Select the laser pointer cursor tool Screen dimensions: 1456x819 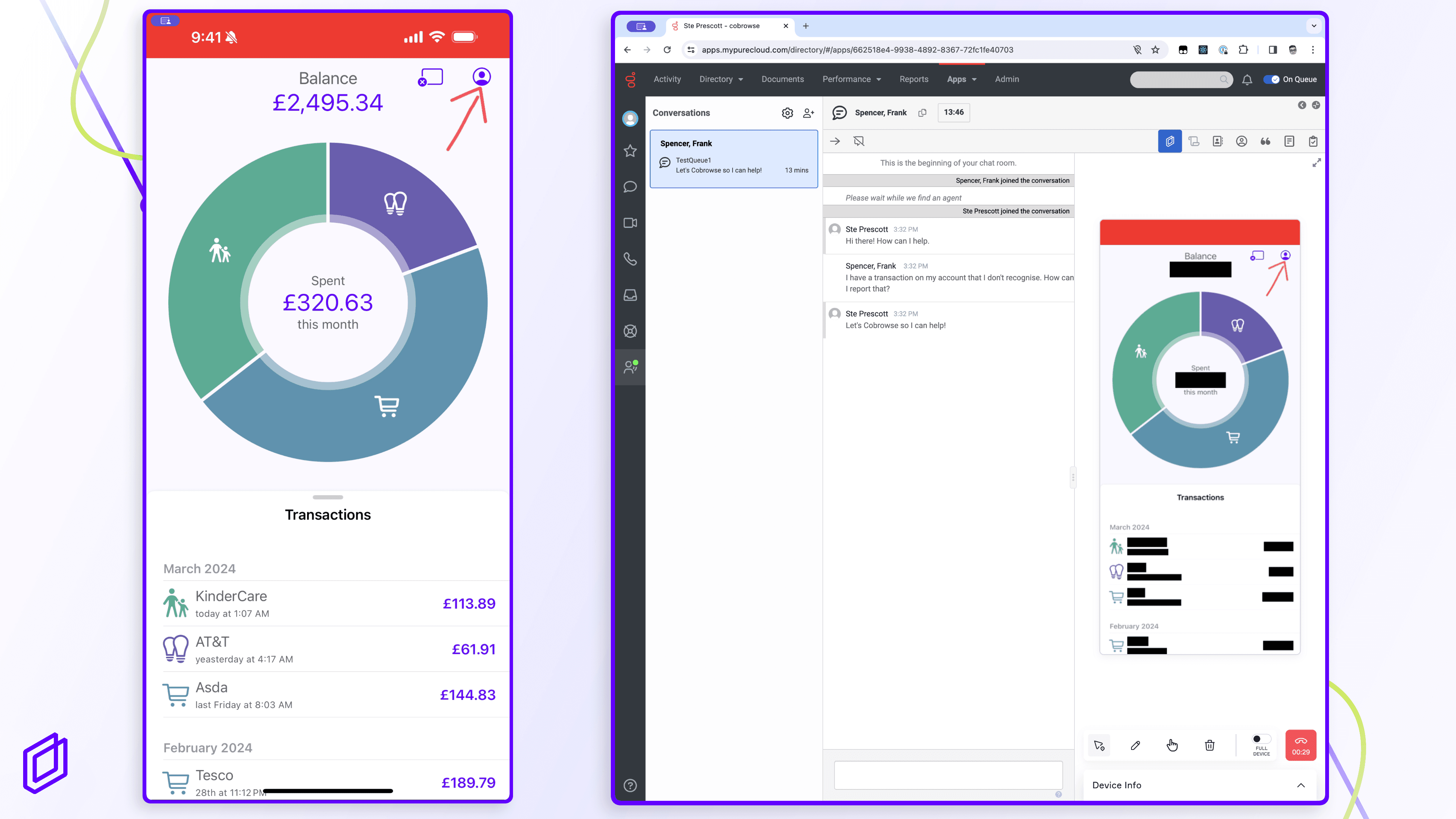point(1099,745)
